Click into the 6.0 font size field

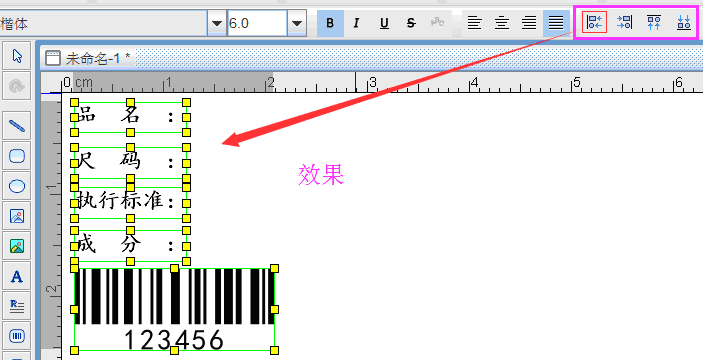point(257,23)
